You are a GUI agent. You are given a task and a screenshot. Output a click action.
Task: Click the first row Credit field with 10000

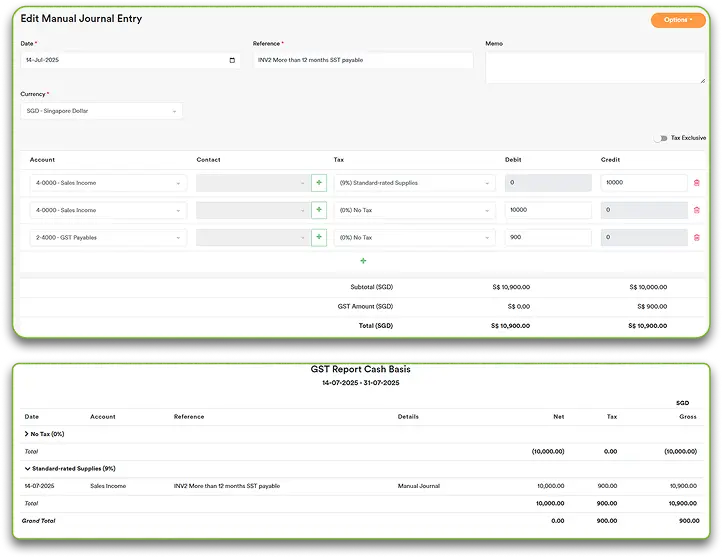point(643,183)
